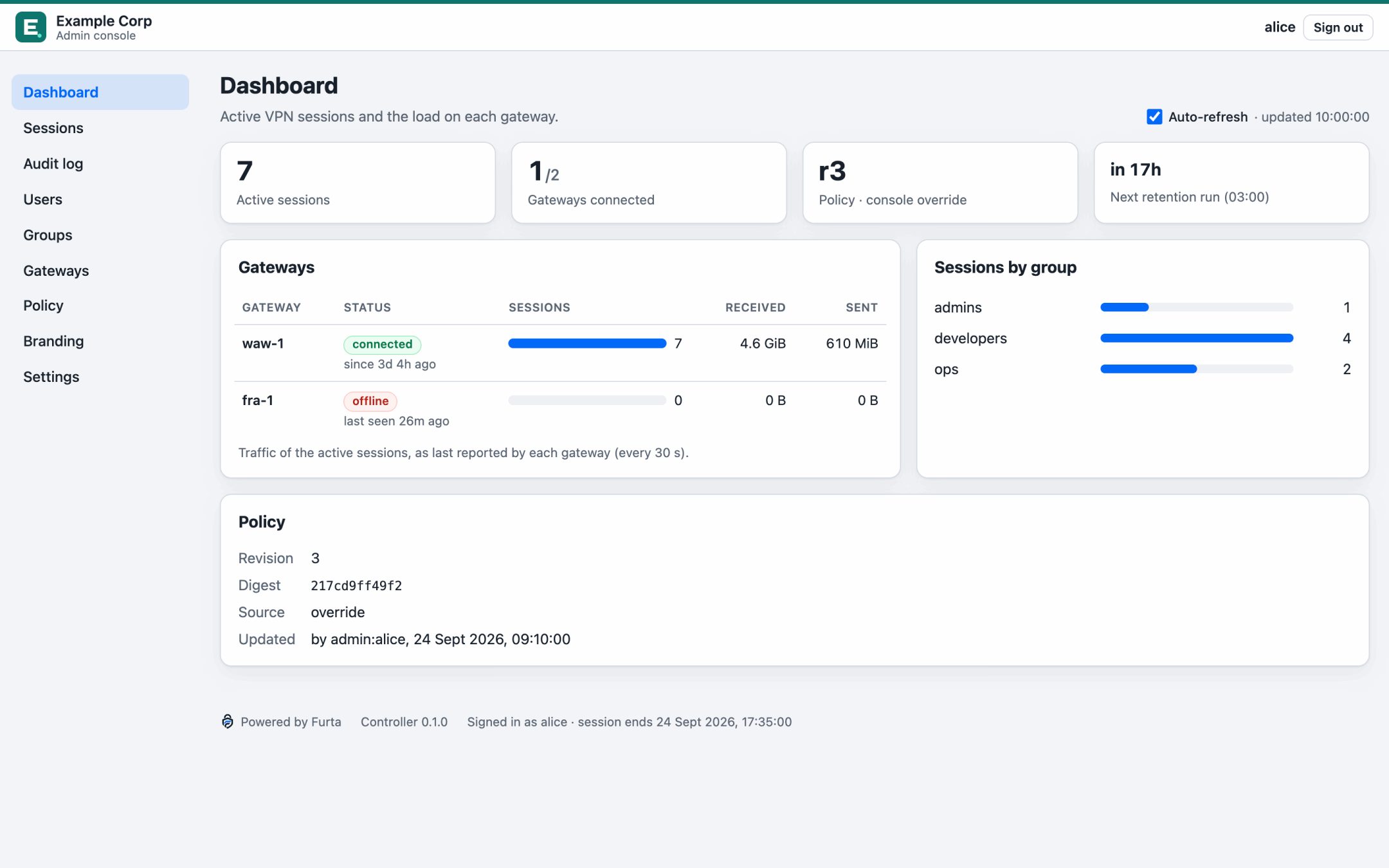Click the Source value override

338,612
